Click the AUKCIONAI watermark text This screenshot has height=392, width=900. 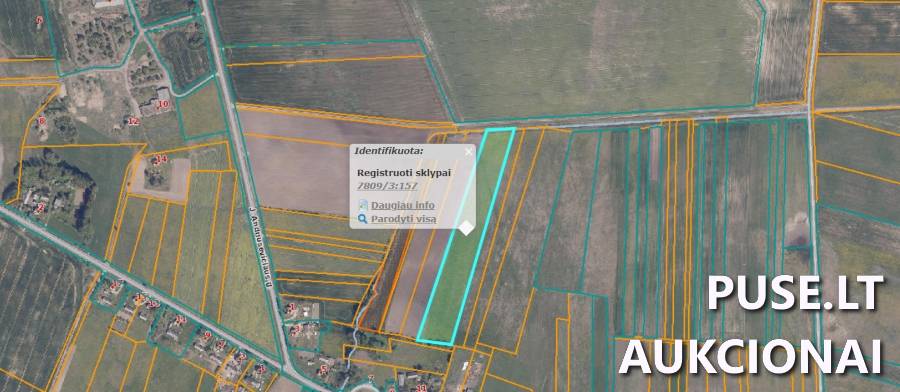pos(751,356)
